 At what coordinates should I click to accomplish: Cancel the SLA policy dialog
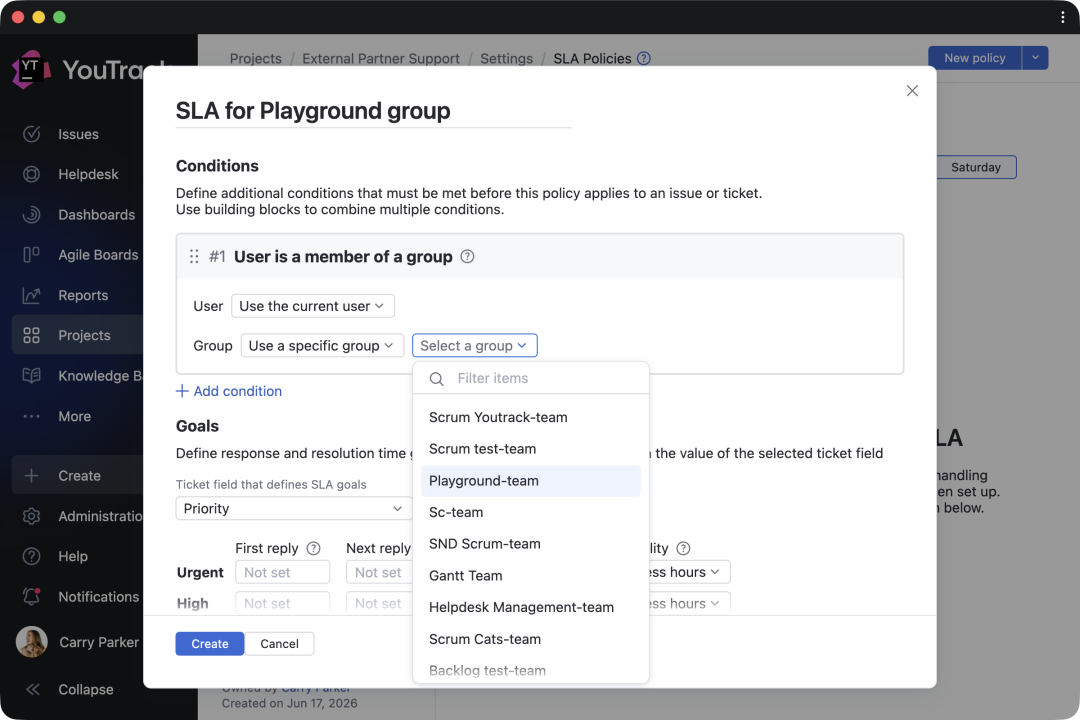point(279,644)
